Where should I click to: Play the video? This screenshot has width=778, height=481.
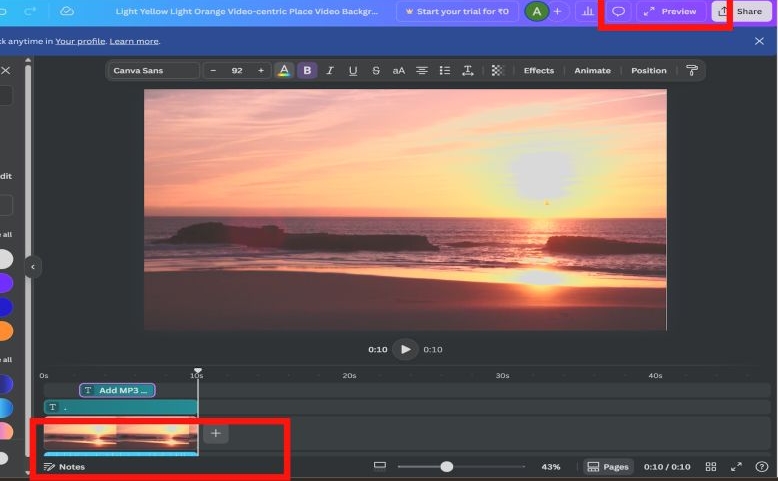[405, 349]
